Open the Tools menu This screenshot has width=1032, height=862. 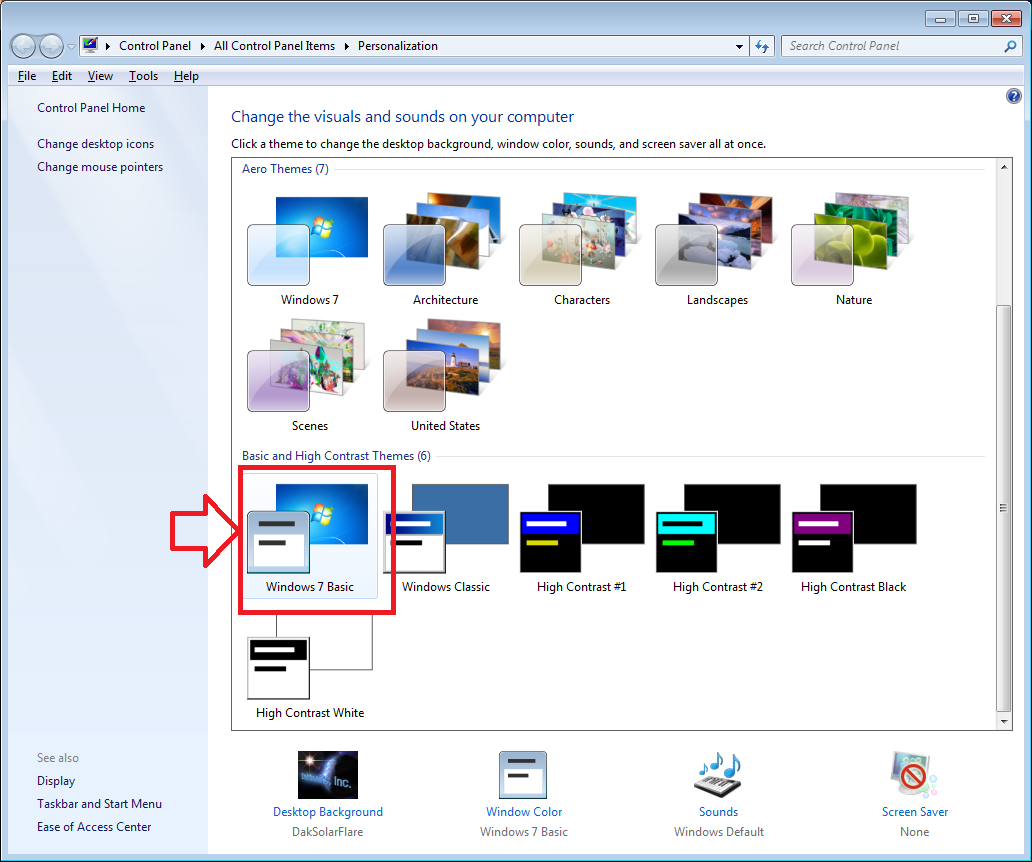pyautogui.click(x=143, y=75)
